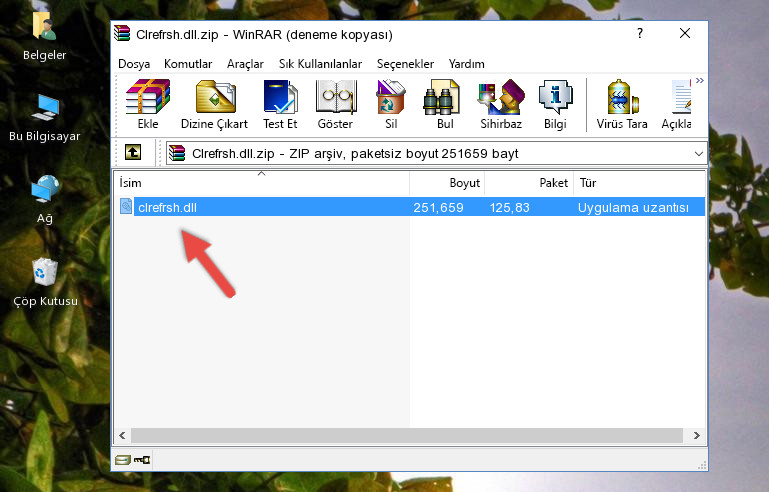
Task: Click the 251,659 size value
Action: tap(438, 207)
